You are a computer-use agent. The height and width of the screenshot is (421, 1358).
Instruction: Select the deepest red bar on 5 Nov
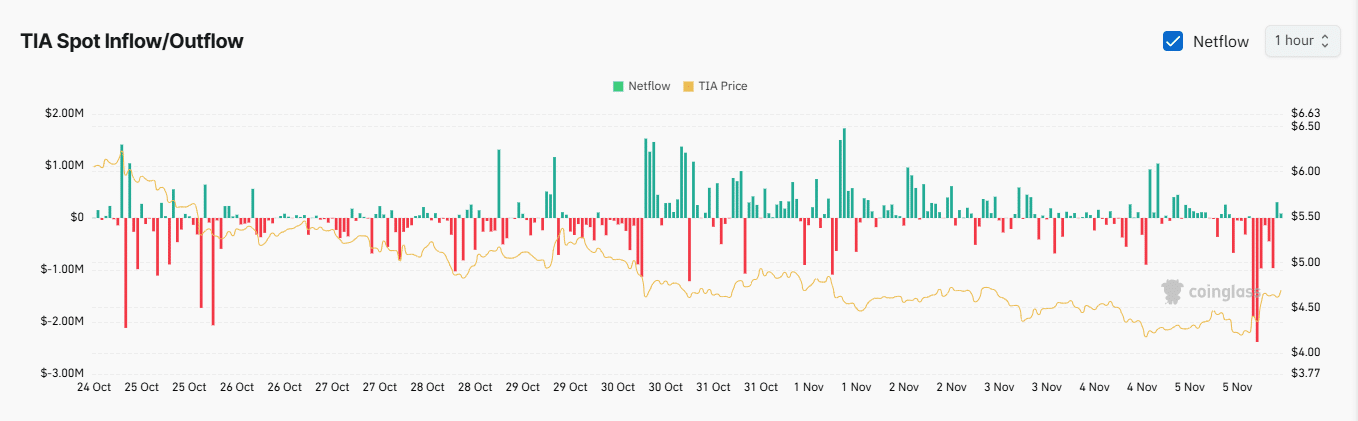(1257, 280)
